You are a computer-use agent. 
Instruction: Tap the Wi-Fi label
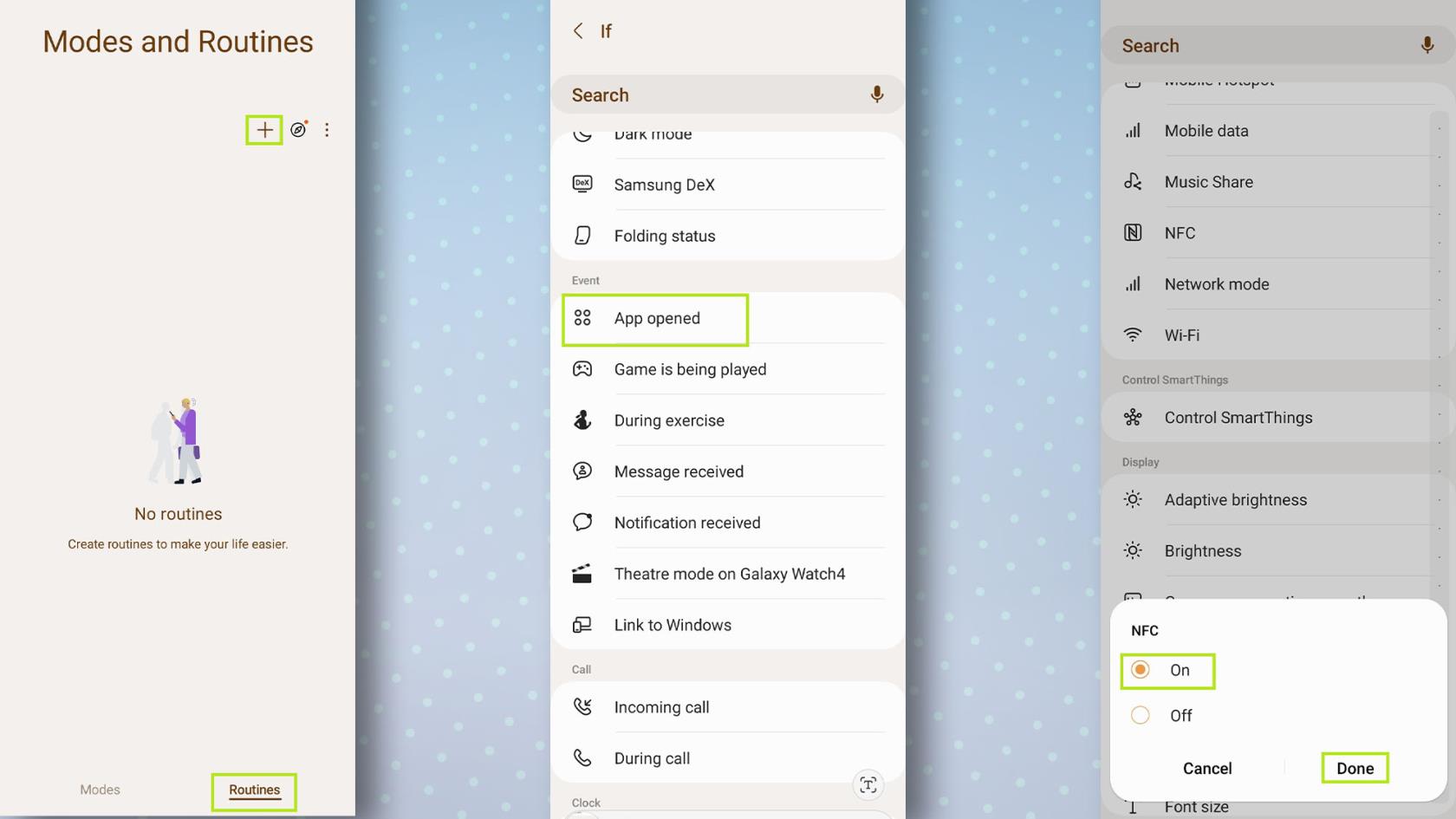[x=1182, y=335]
